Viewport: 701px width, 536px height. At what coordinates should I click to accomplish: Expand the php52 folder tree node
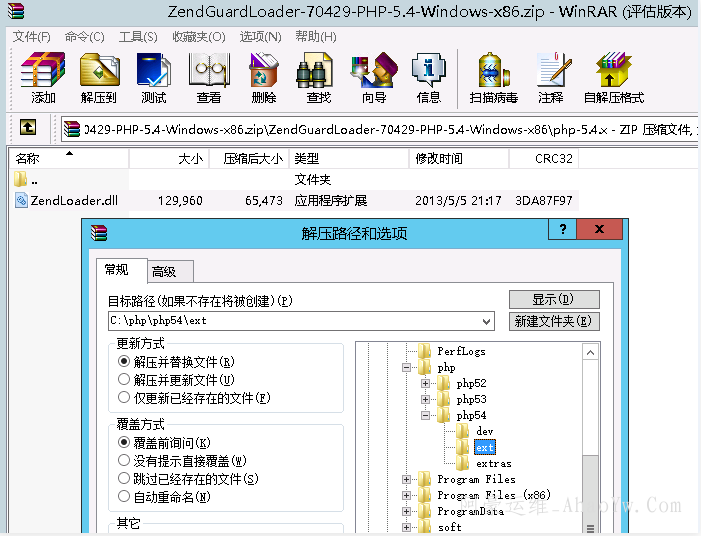click(425, 384)
